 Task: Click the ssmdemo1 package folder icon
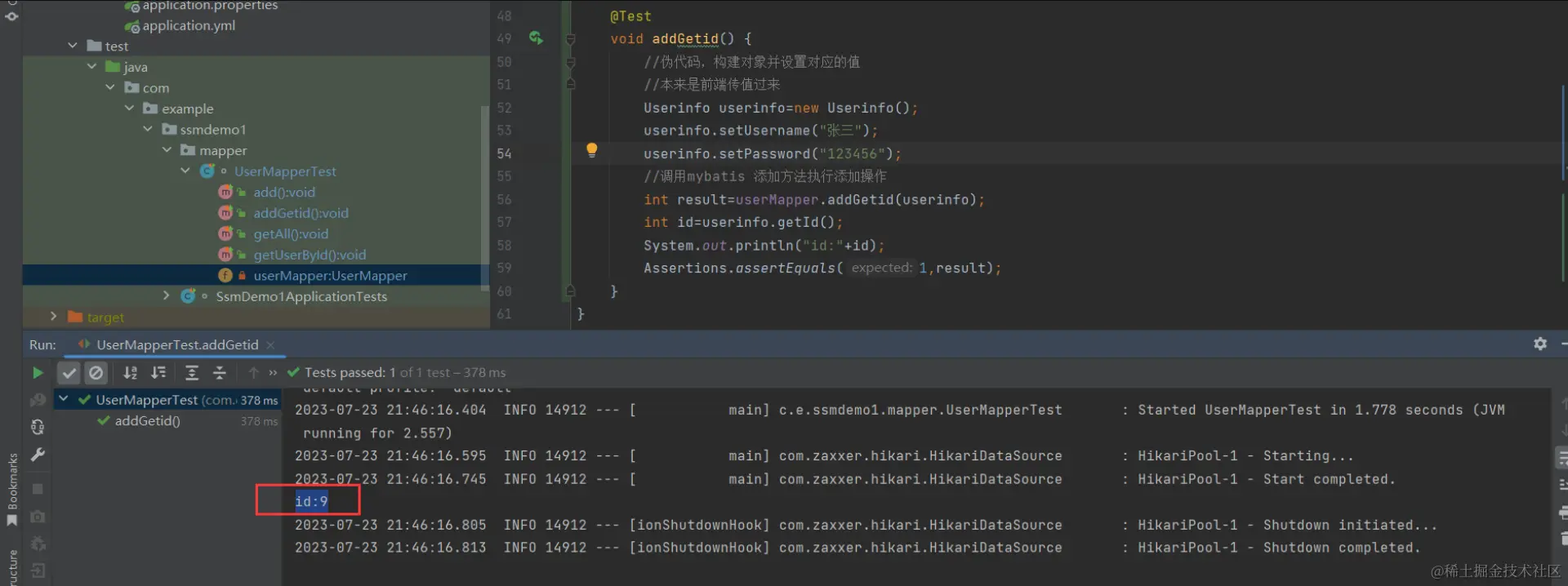coord(169,129)
